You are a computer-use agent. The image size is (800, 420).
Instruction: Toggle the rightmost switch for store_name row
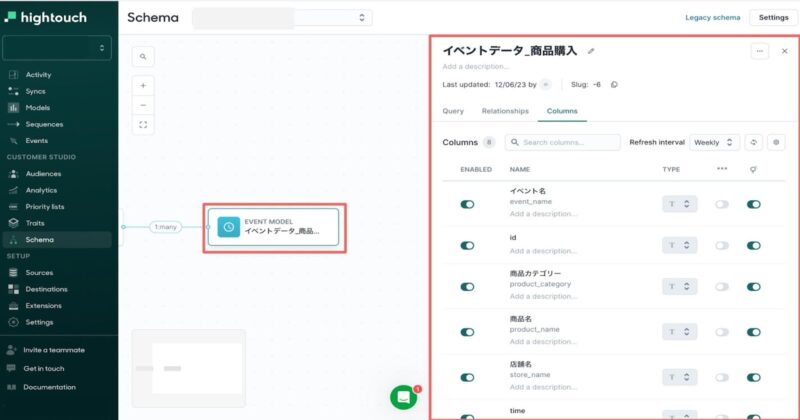tap(754, 378)
